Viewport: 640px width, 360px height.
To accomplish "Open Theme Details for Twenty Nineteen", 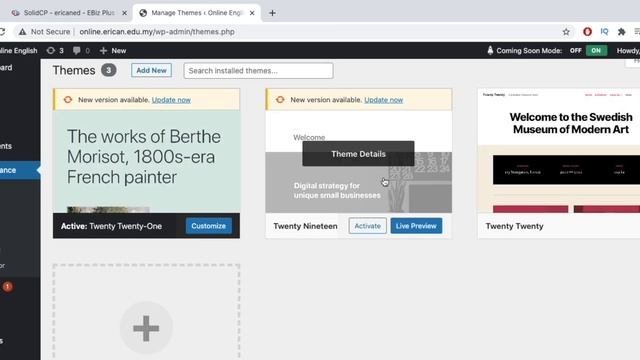I will pos(358,154).
